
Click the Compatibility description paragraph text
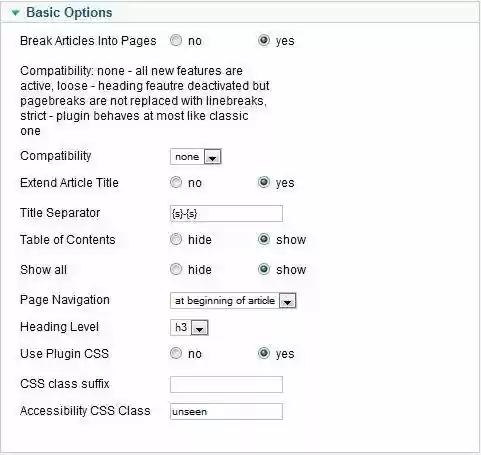[145, 101]
